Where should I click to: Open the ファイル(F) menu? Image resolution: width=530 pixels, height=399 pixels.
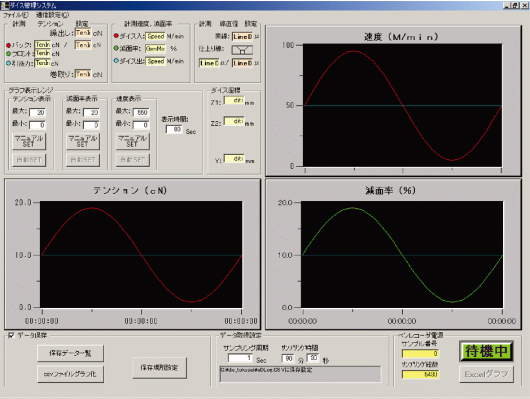(16, 15)
